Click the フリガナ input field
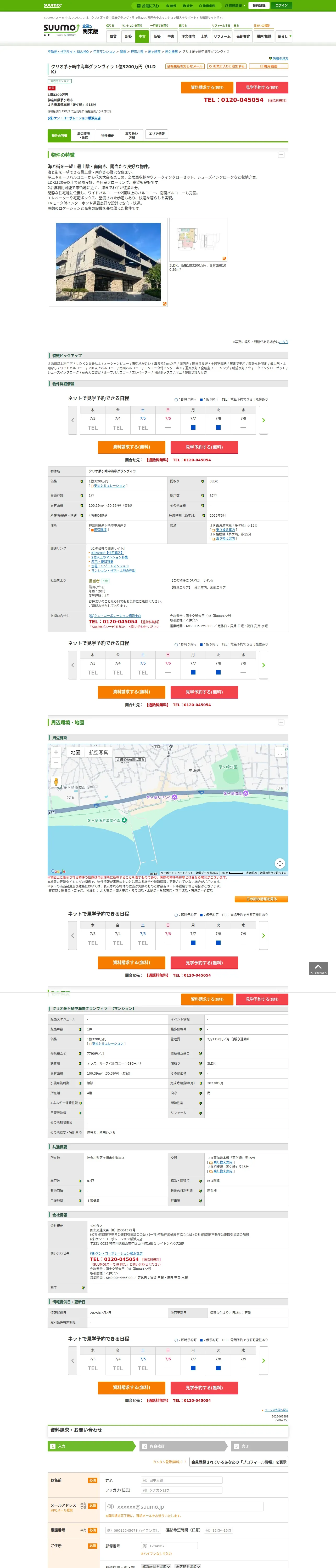 pyautogui.click(x=181, y=1490)
